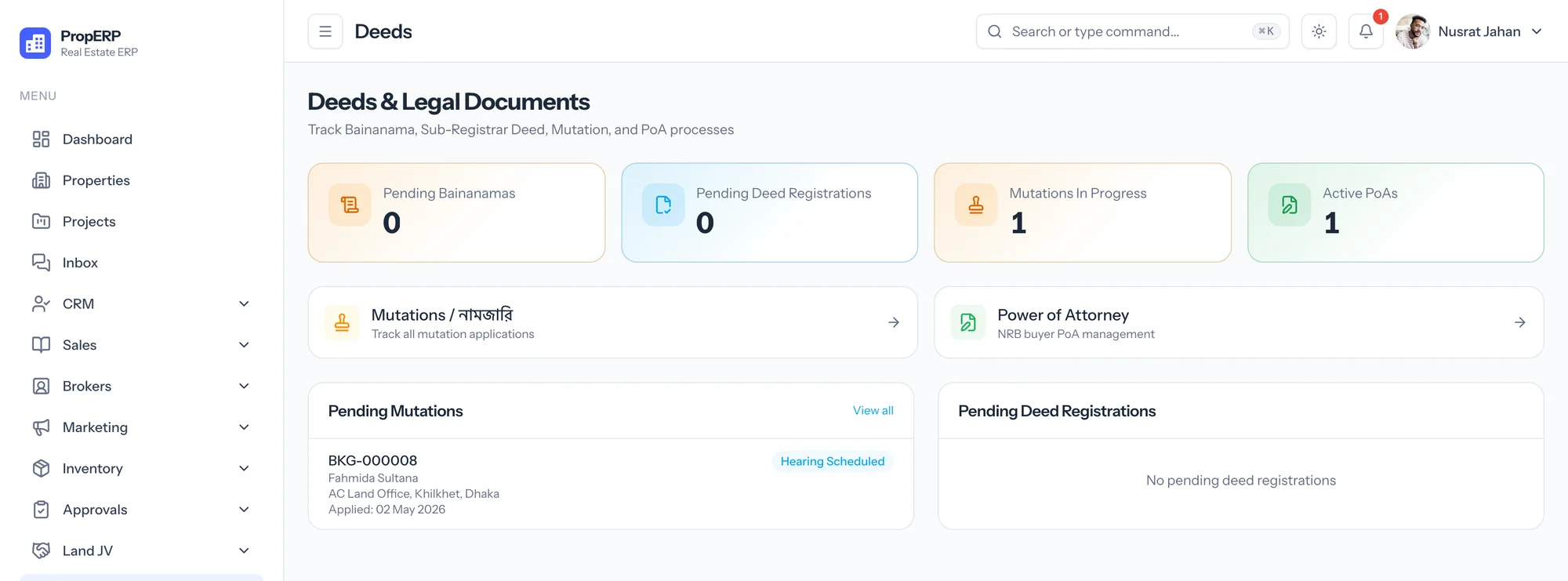Image resolution: width=1568 pixels, height=581 pixels.
Task: Open notifications bell icon
Action: (1366, 31)
